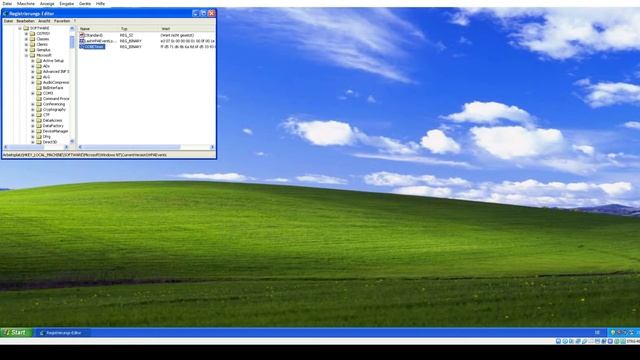640x360 pixels.
Task: Open the registry editor ? help menu
Action: point(75,21)
